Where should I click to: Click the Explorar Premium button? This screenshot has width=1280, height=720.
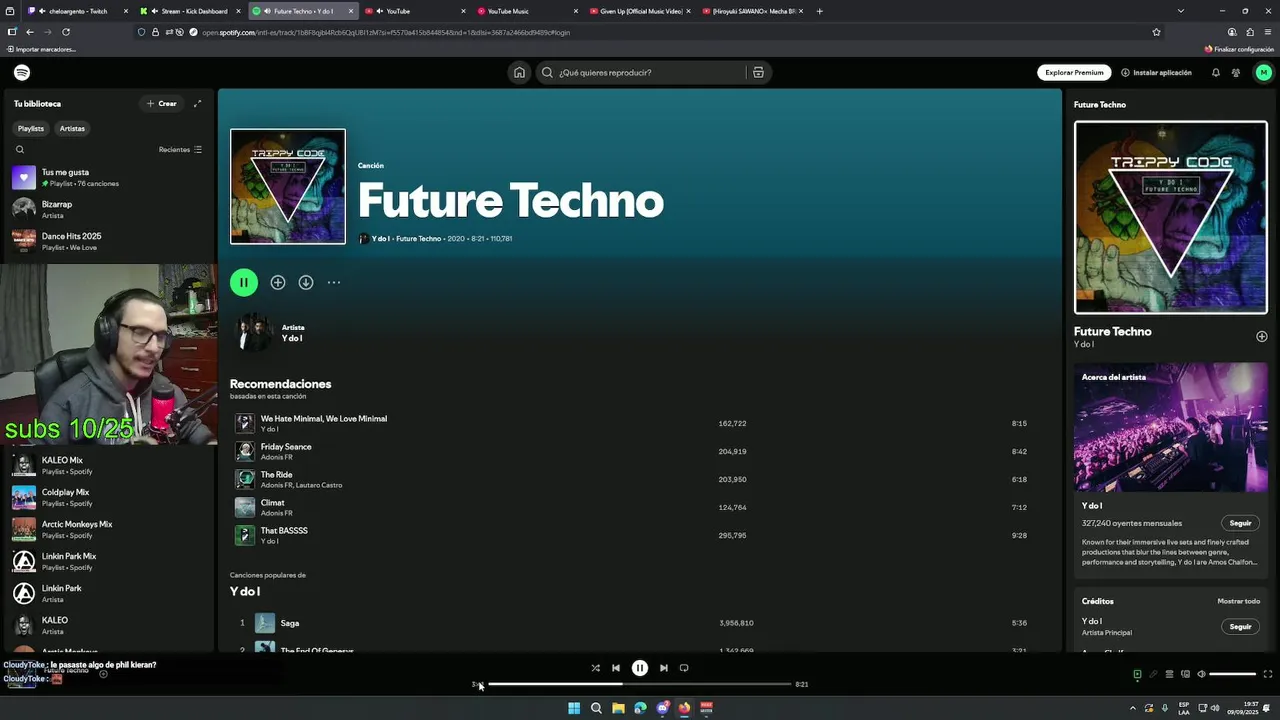pyautogui.click(x=1074, y=72)
